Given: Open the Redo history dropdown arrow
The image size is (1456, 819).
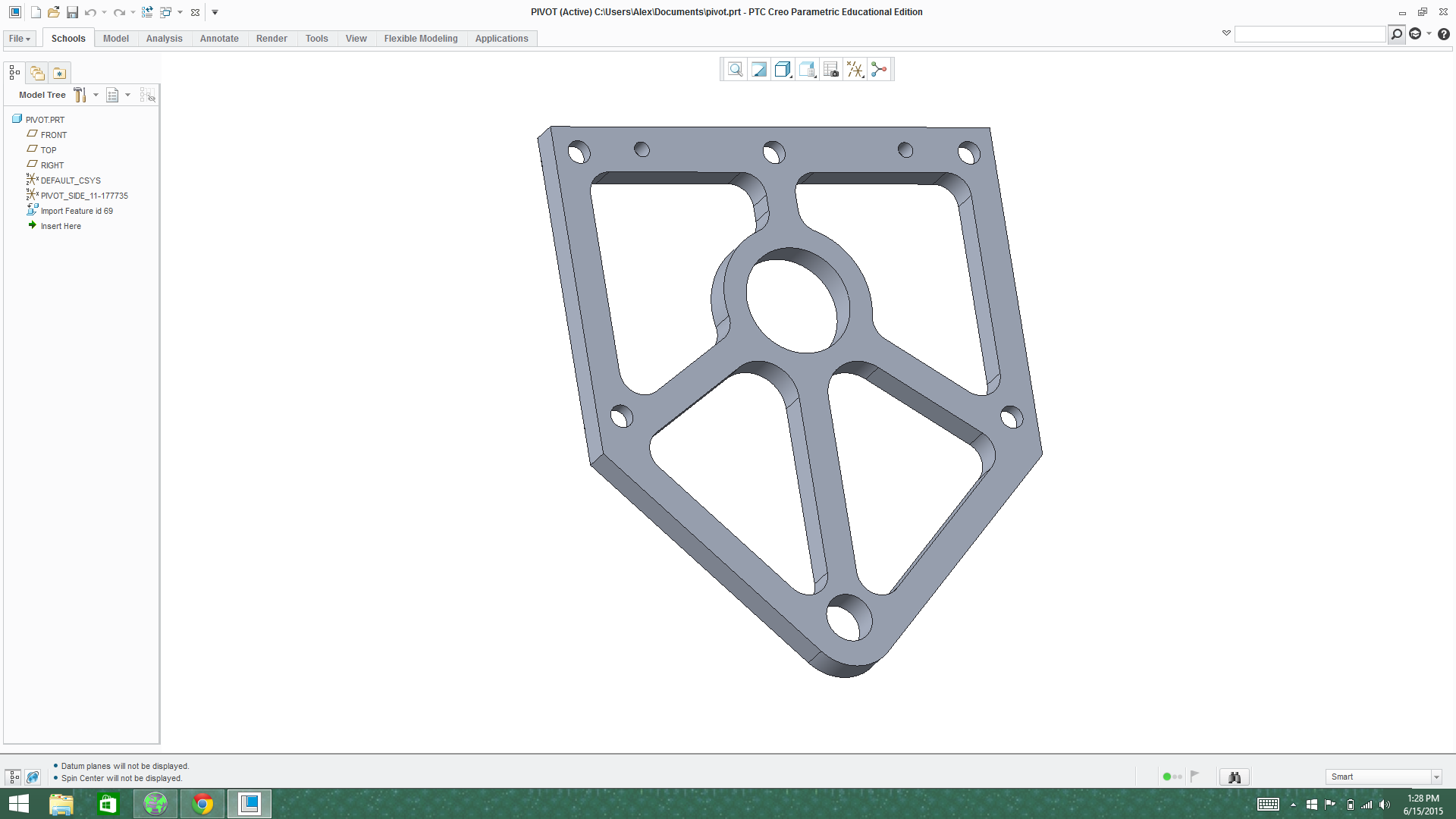Looking at the screenshot, I should (x=133, y=12).
